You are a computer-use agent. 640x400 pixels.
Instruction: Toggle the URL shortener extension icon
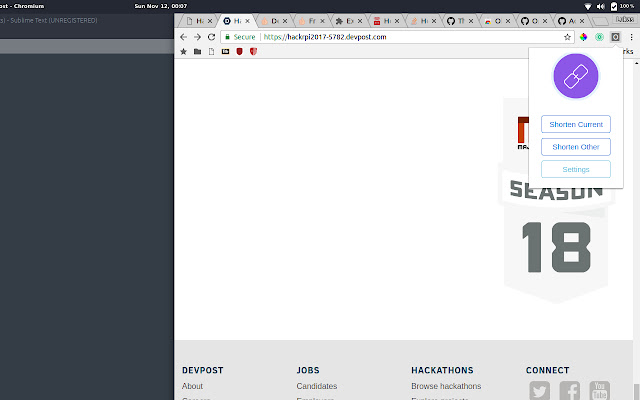(x=615, y=37)
